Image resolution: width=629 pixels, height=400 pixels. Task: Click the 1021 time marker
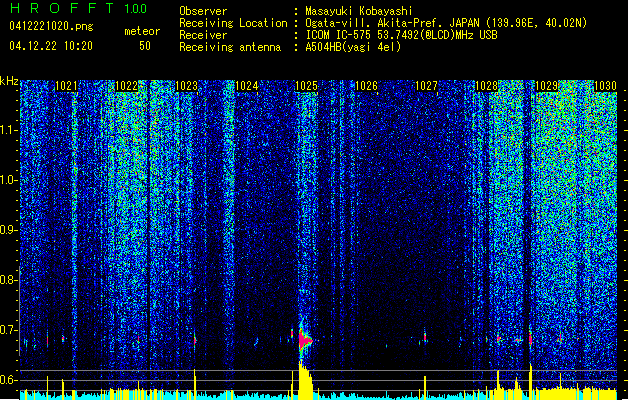(x=66, y=86)
